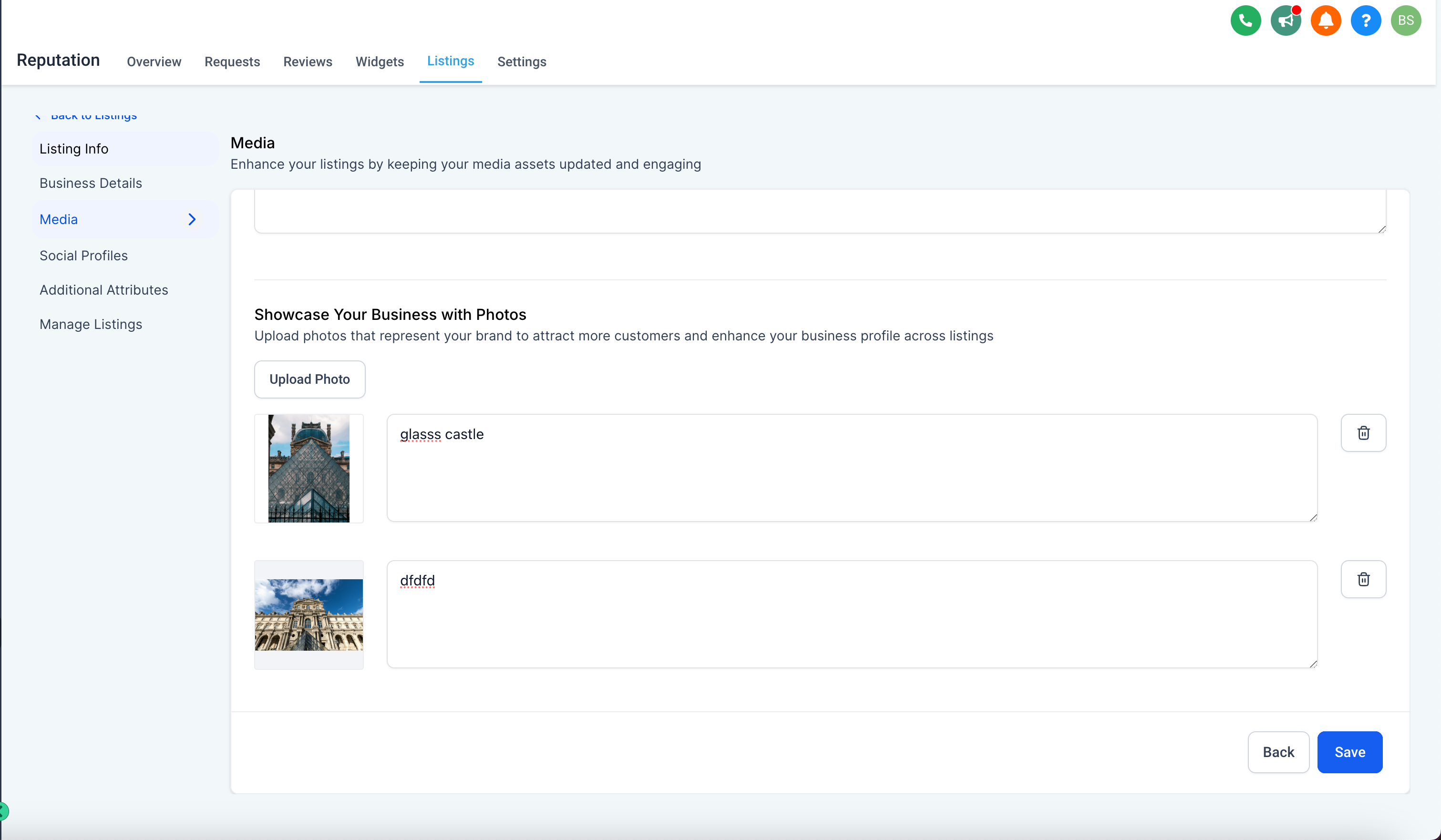The width and height of the screenshot is (1441, 840).
Task: Click the green phone call icon
Action: tap(1245, 21)
